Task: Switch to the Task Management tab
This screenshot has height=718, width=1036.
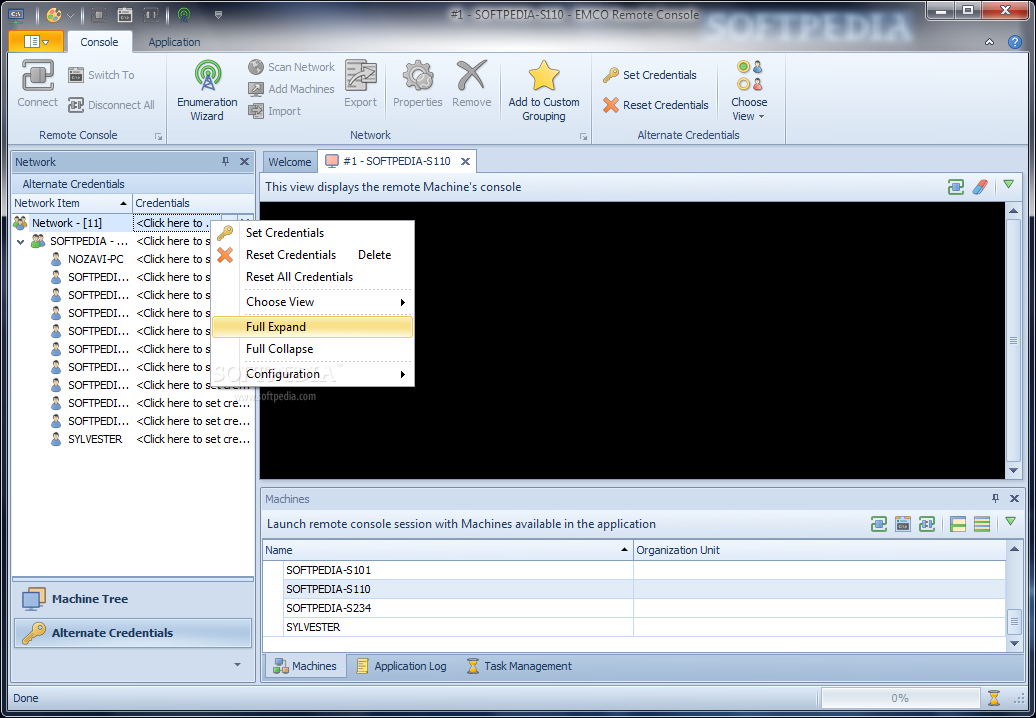Action: (x=519, y=666)
